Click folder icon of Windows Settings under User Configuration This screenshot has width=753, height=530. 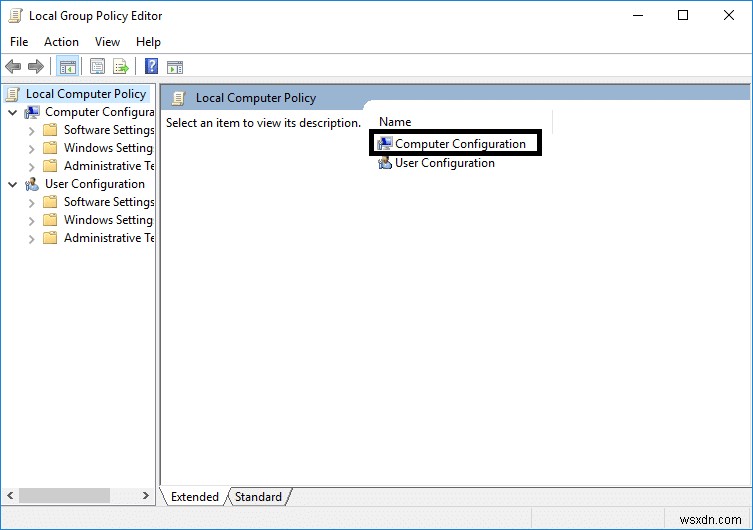[x=50, y=220]
